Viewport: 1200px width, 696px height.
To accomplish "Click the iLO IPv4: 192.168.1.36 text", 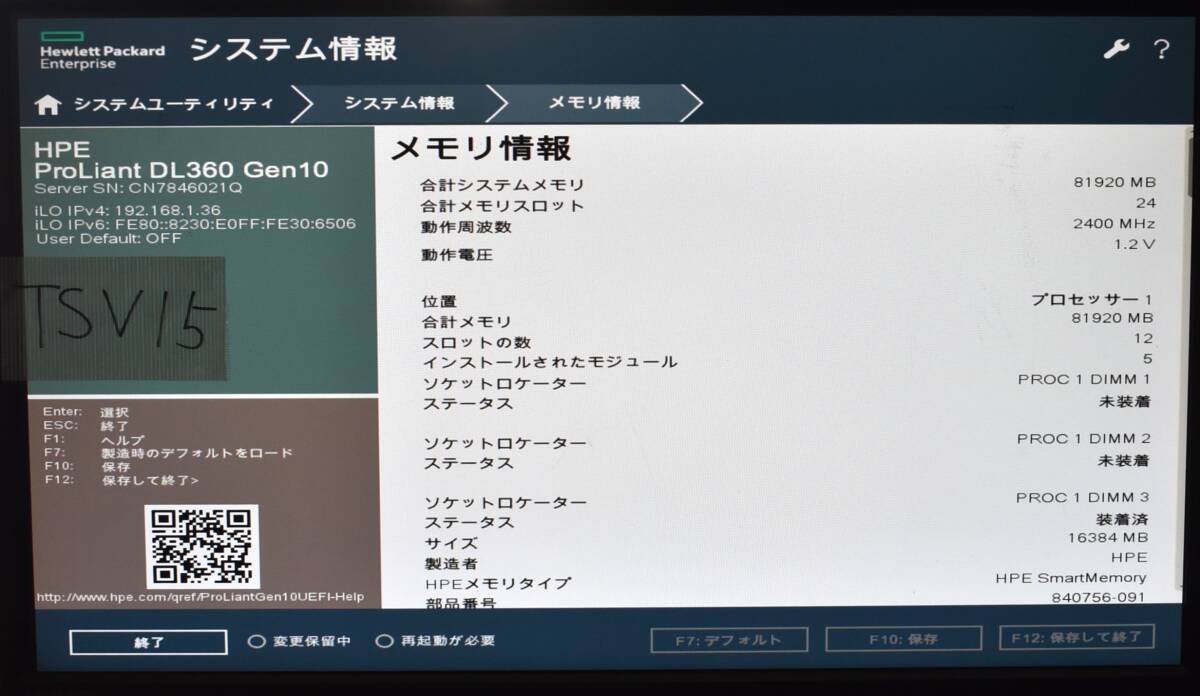I will pos(128,210).
